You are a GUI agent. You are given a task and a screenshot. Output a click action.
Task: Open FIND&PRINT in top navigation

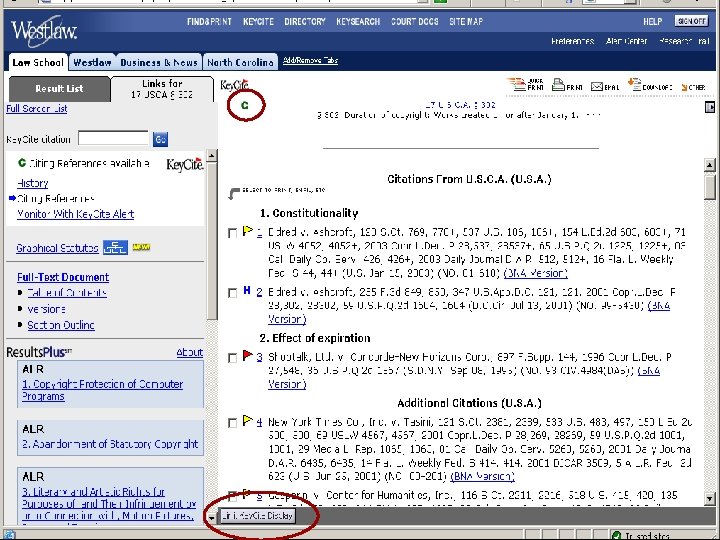tap(209, 22)
